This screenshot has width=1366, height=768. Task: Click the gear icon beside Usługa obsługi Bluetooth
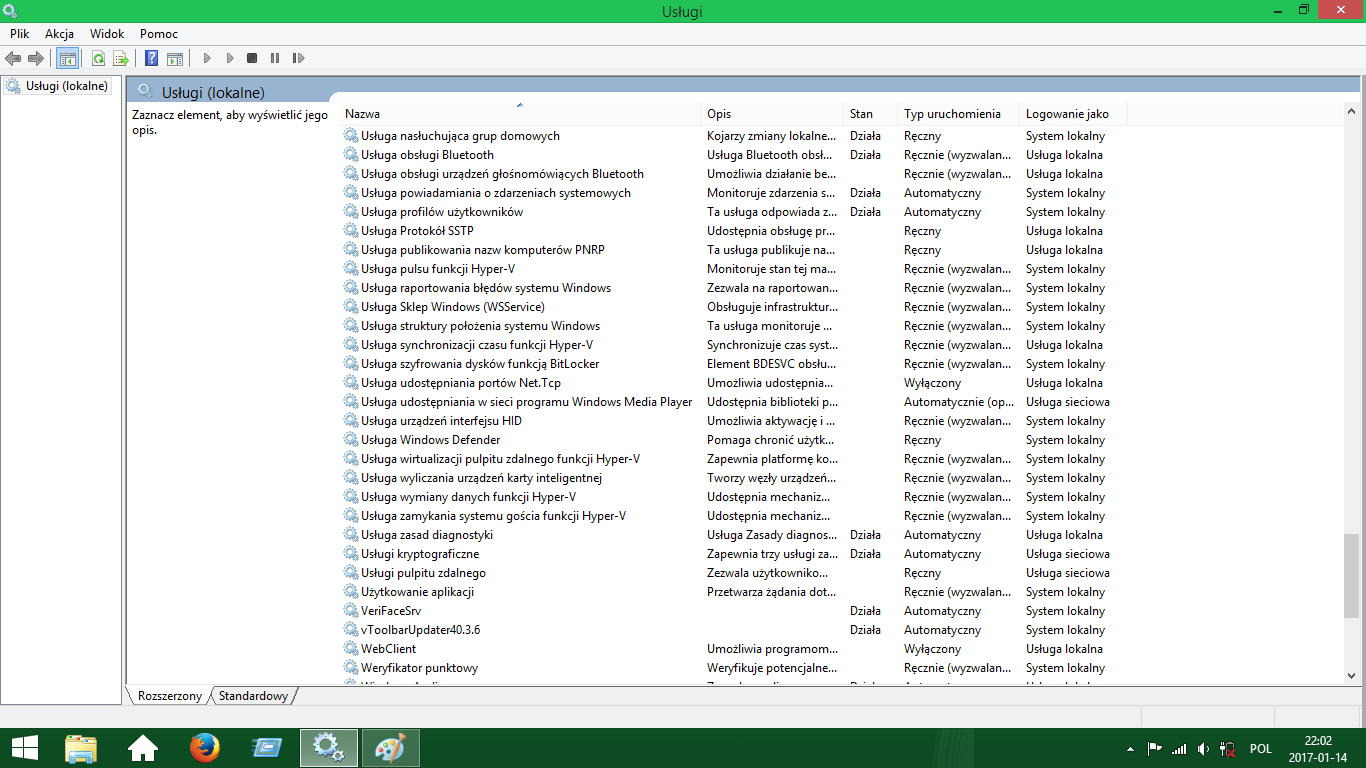pyautogui.click(x=351, y=155)
